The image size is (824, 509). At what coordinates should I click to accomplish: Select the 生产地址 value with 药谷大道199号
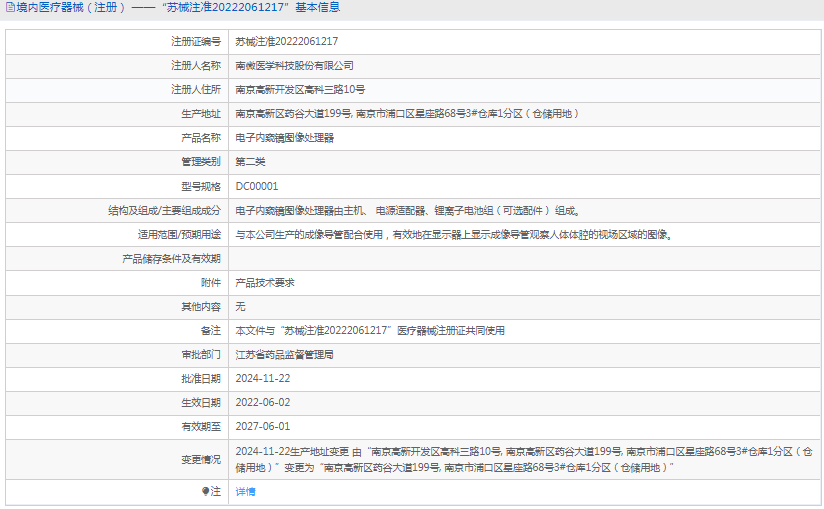point(407,114)
